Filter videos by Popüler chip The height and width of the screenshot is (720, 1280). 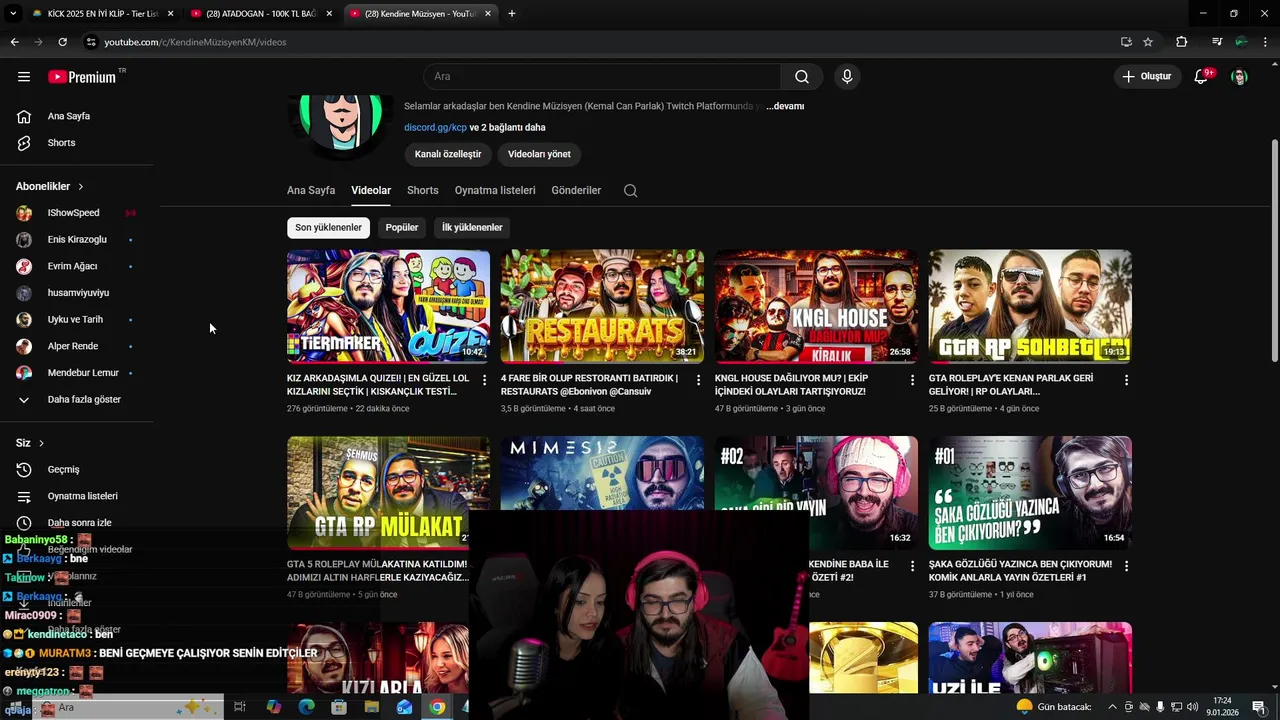pyautogui.click(x=402, y=227)
